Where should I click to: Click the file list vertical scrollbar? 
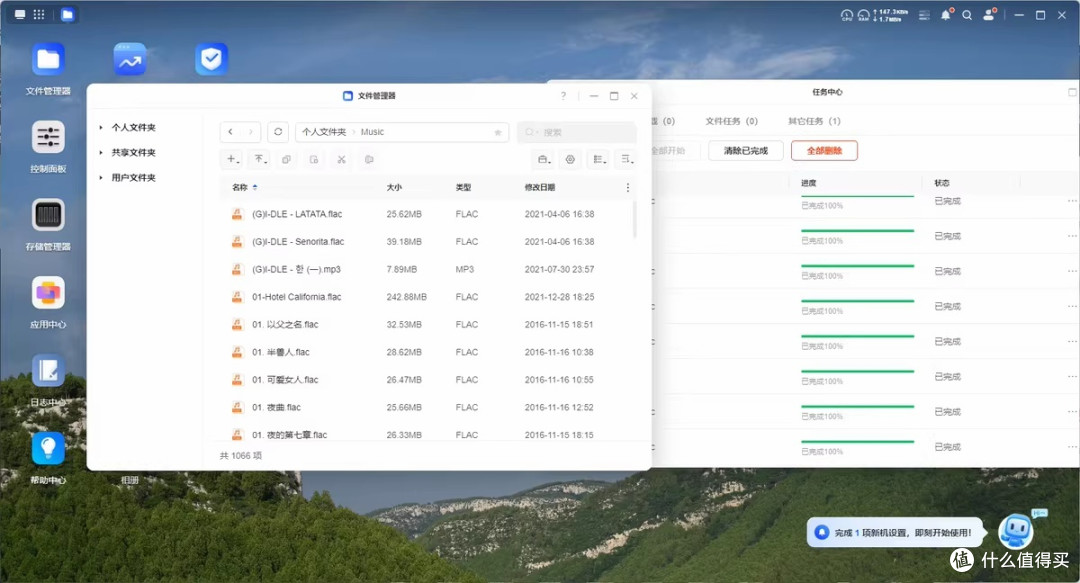coord(634,219)
